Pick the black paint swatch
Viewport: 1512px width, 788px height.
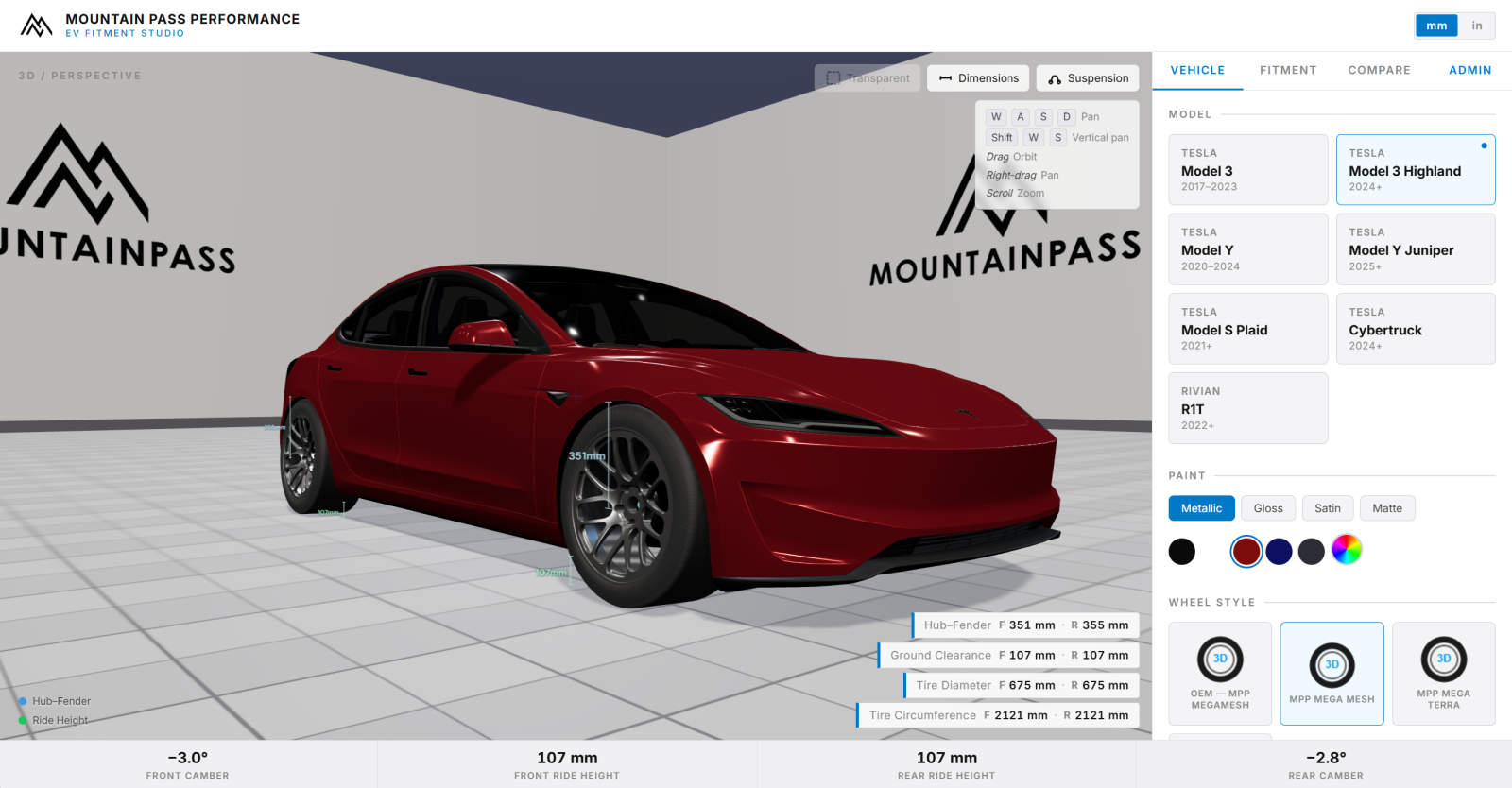[x=1181, y=551]
